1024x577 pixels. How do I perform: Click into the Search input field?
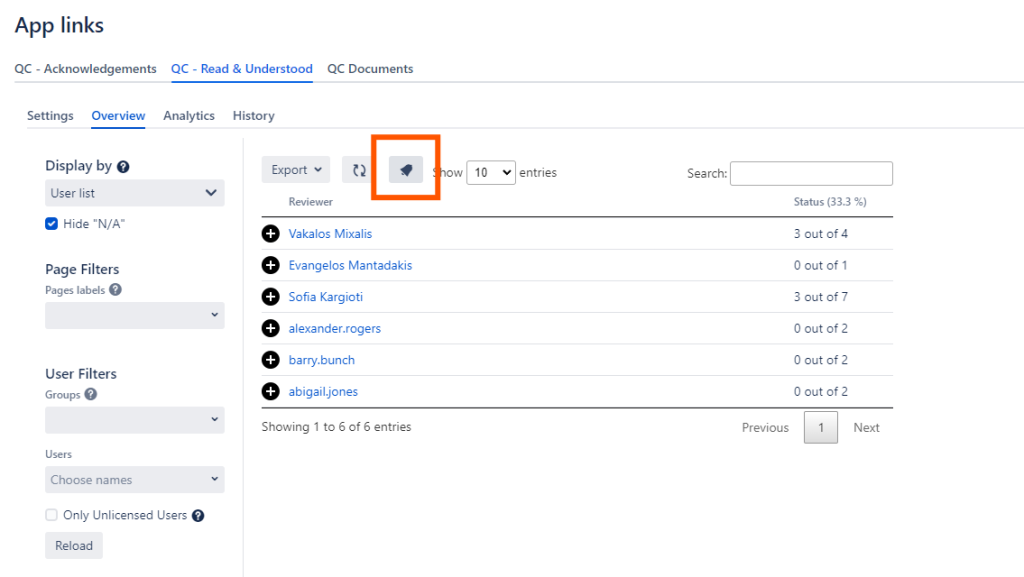811,174
